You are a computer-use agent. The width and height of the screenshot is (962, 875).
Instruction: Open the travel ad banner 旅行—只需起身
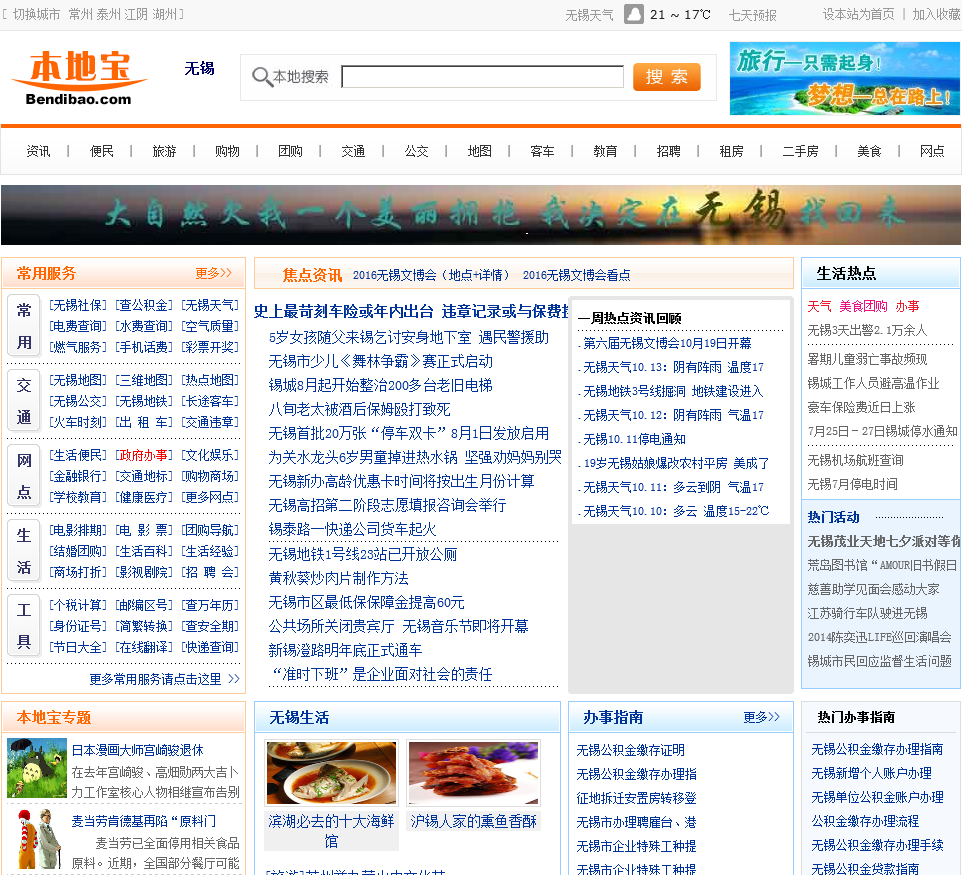tap(845, 79)
